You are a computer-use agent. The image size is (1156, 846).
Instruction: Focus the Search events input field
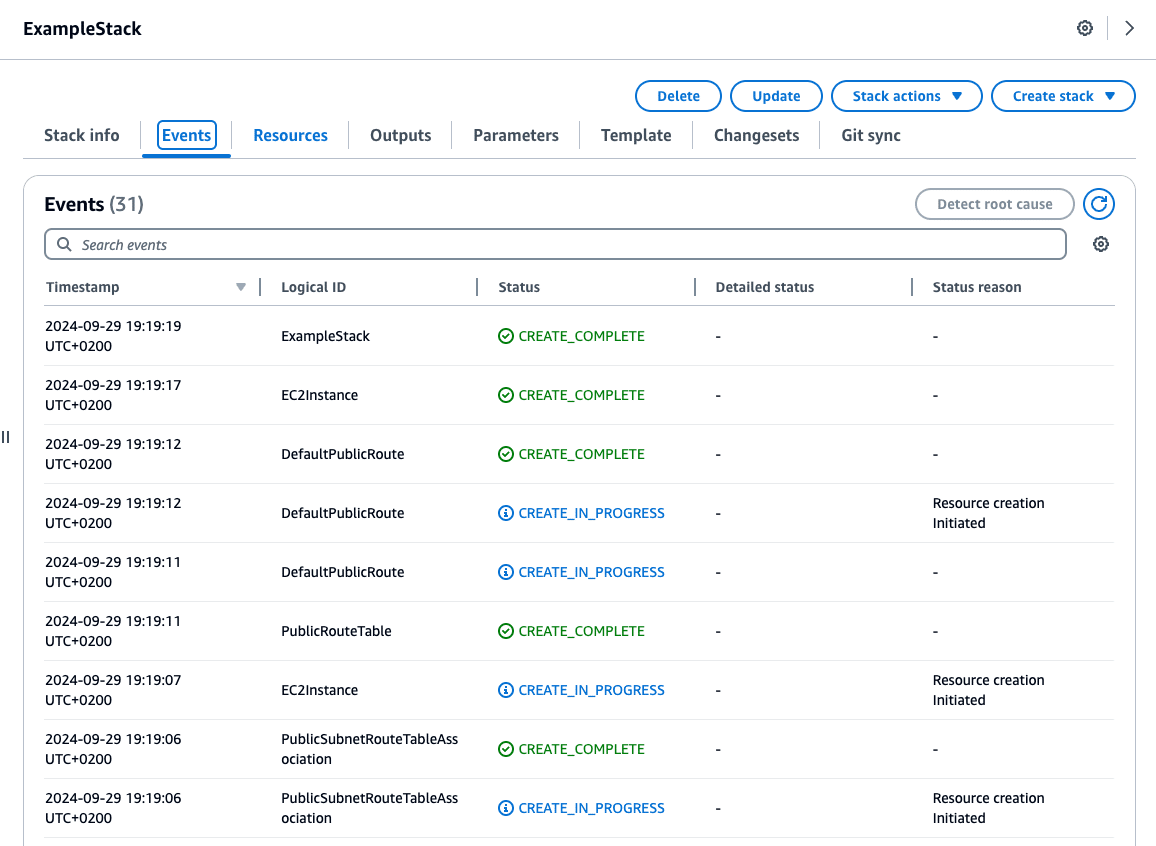click(560, 244)
